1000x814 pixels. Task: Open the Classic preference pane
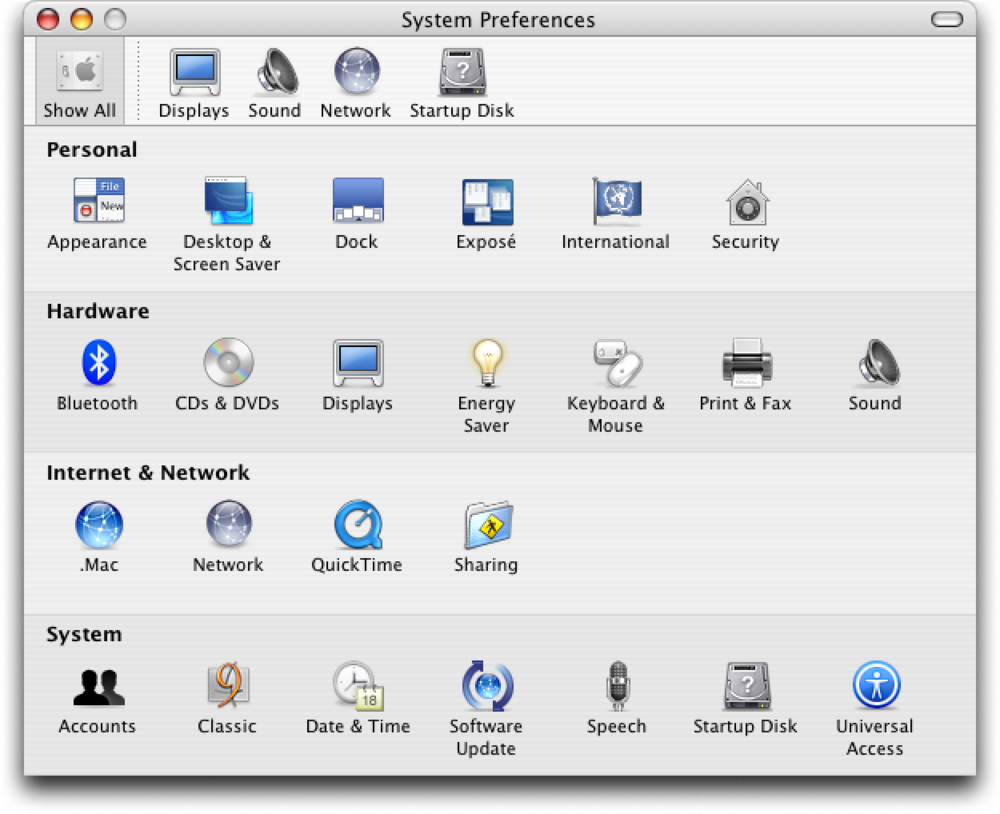[228, 699]
